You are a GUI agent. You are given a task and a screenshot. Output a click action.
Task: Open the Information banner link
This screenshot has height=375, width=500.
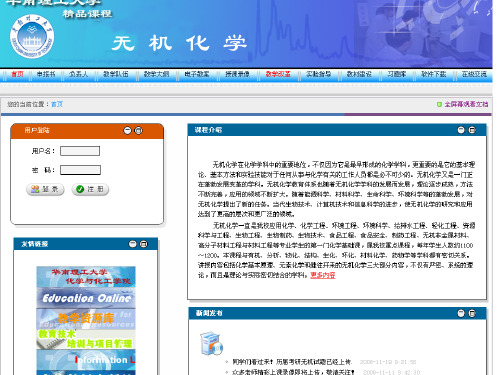(86, 359)
